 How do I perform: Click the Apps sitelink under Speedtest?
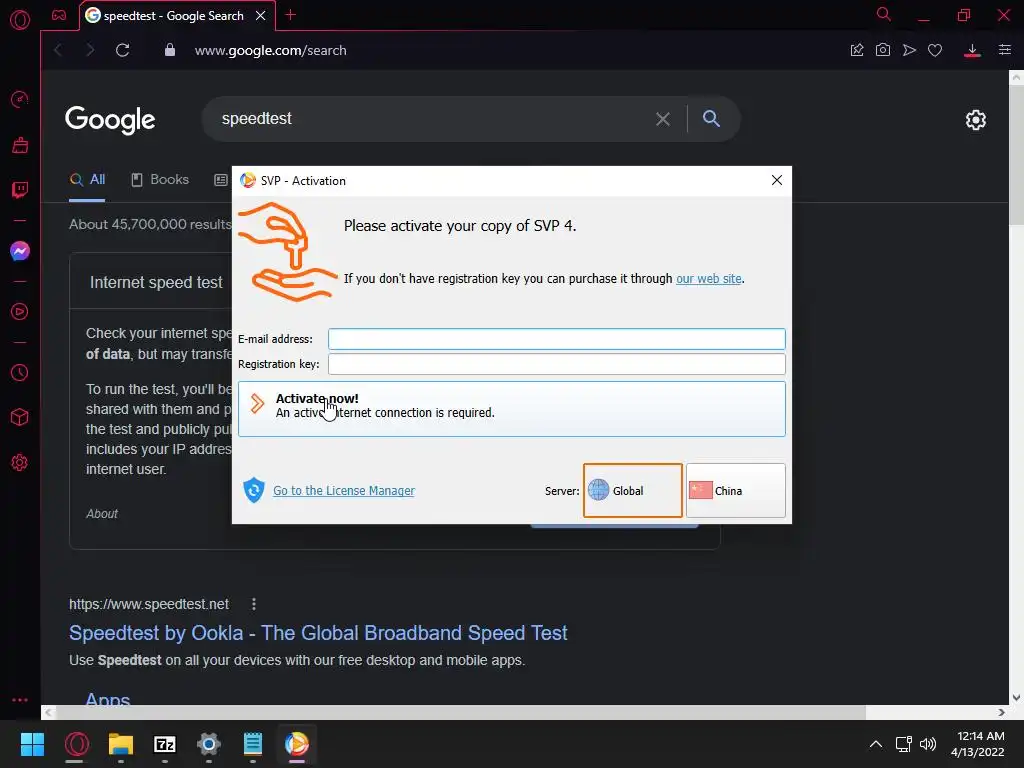tap(108, 699)
